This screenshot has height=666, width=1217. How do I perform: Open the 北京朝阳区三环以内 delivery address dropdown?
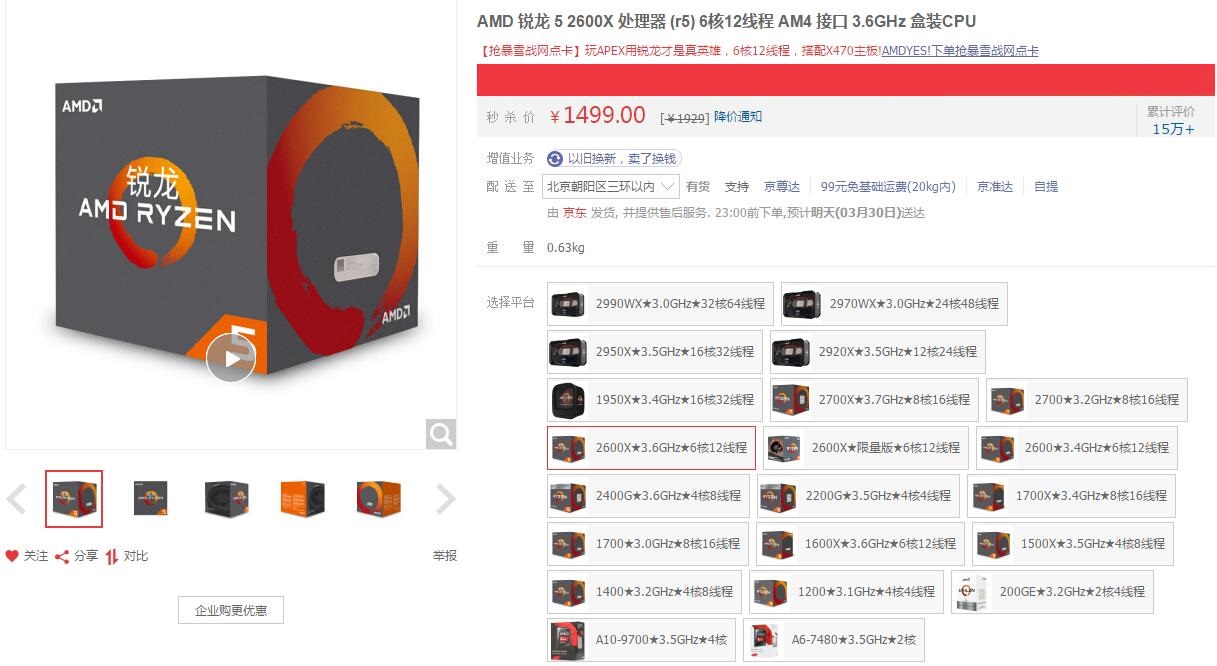611,186
